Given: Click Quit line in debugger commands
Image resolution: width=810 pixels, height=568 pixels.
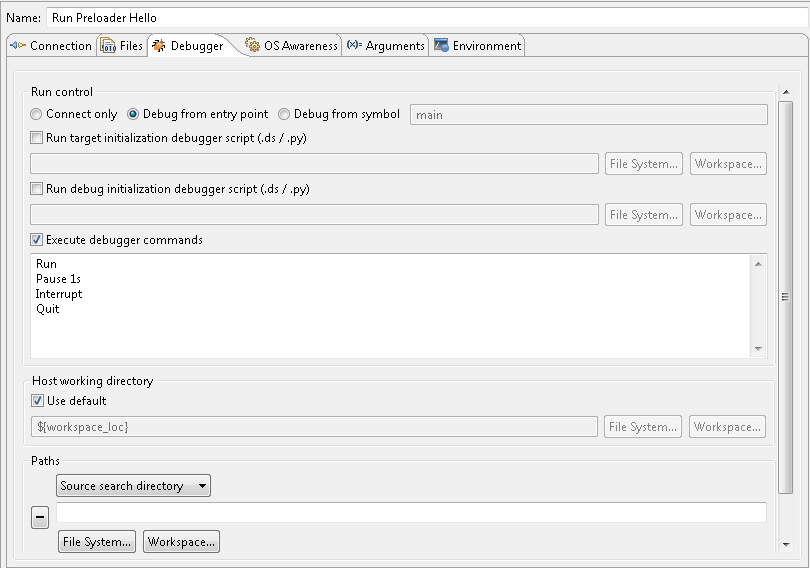Looking at the screenshot, I should click(x=48, y=309).
